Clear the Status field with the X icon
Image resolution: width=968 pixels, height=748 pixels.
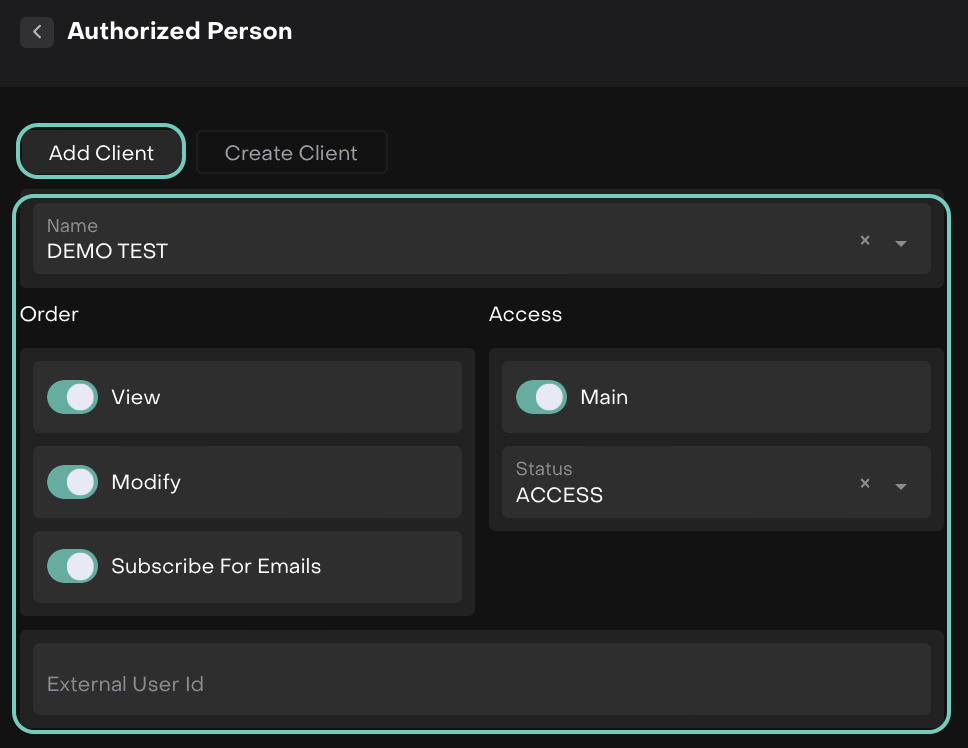(x=865, y=483)
